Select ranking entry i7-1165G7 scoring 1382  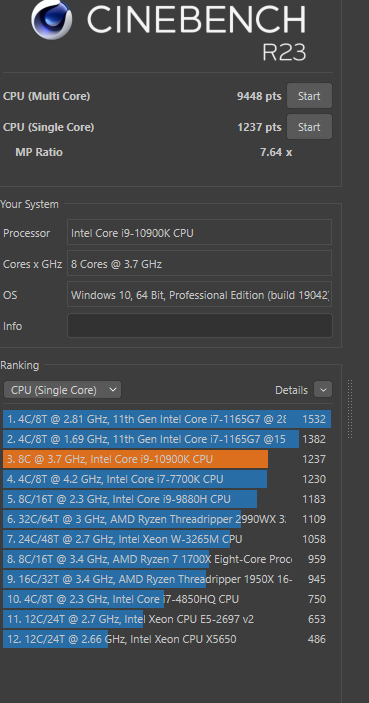tap(167, 439)
